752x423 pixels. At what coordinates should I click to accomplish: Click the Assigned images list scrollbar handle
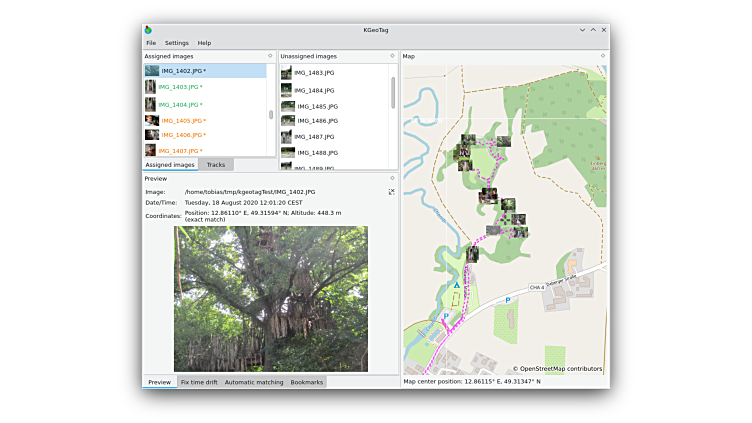(x=271, y=114)
